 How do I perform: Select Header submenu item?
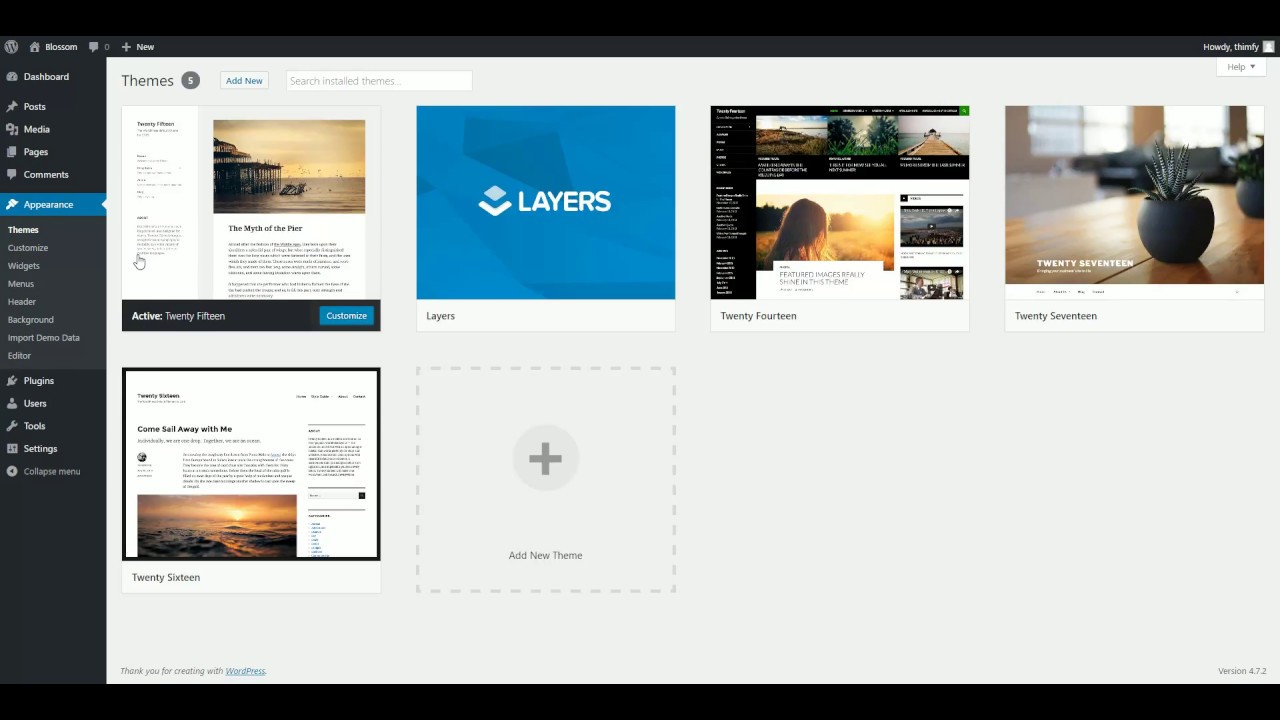tap(22, 302)
